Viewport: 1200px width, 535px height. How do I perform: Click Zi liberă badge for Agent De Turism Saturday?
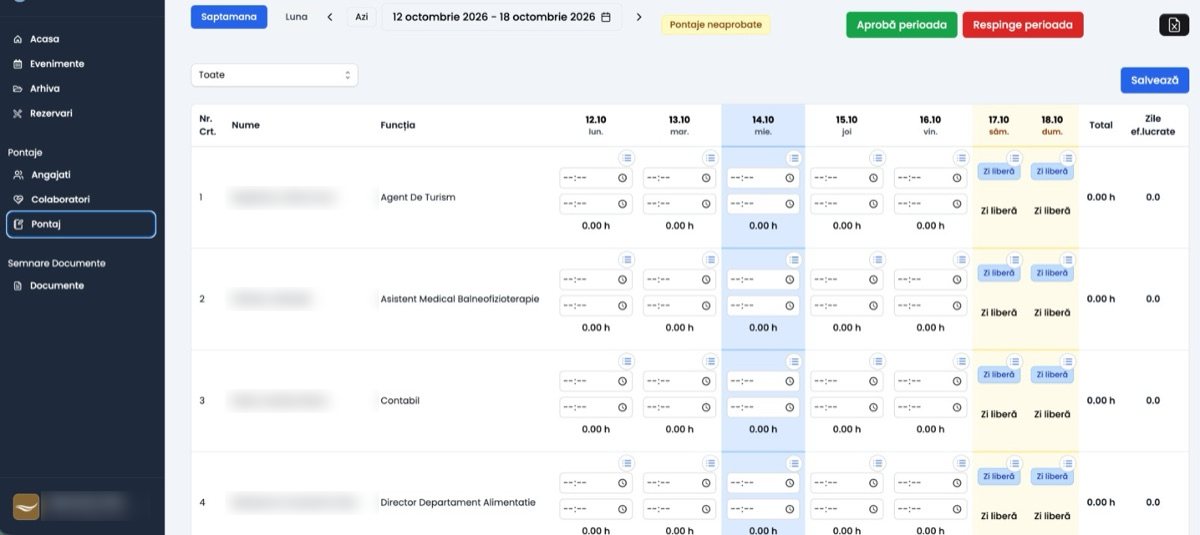998,172
